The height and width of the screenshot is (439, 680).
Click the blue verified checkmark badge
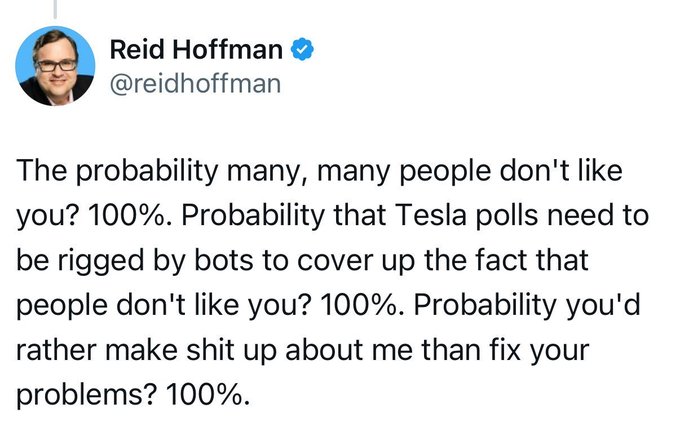[x=300, y=49]
